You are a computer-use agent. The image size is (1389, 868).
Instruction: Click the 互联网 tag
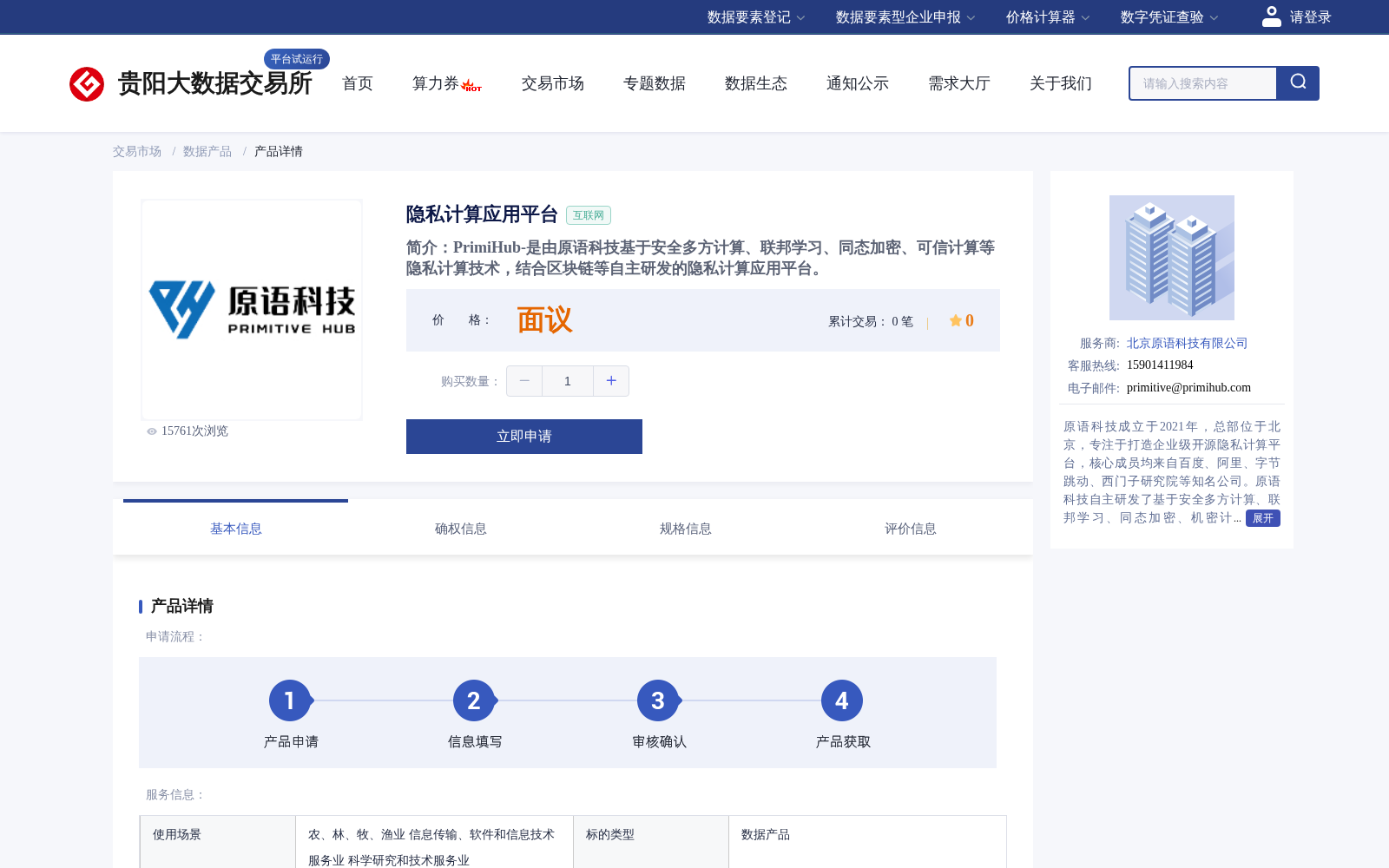coord(589,215)
